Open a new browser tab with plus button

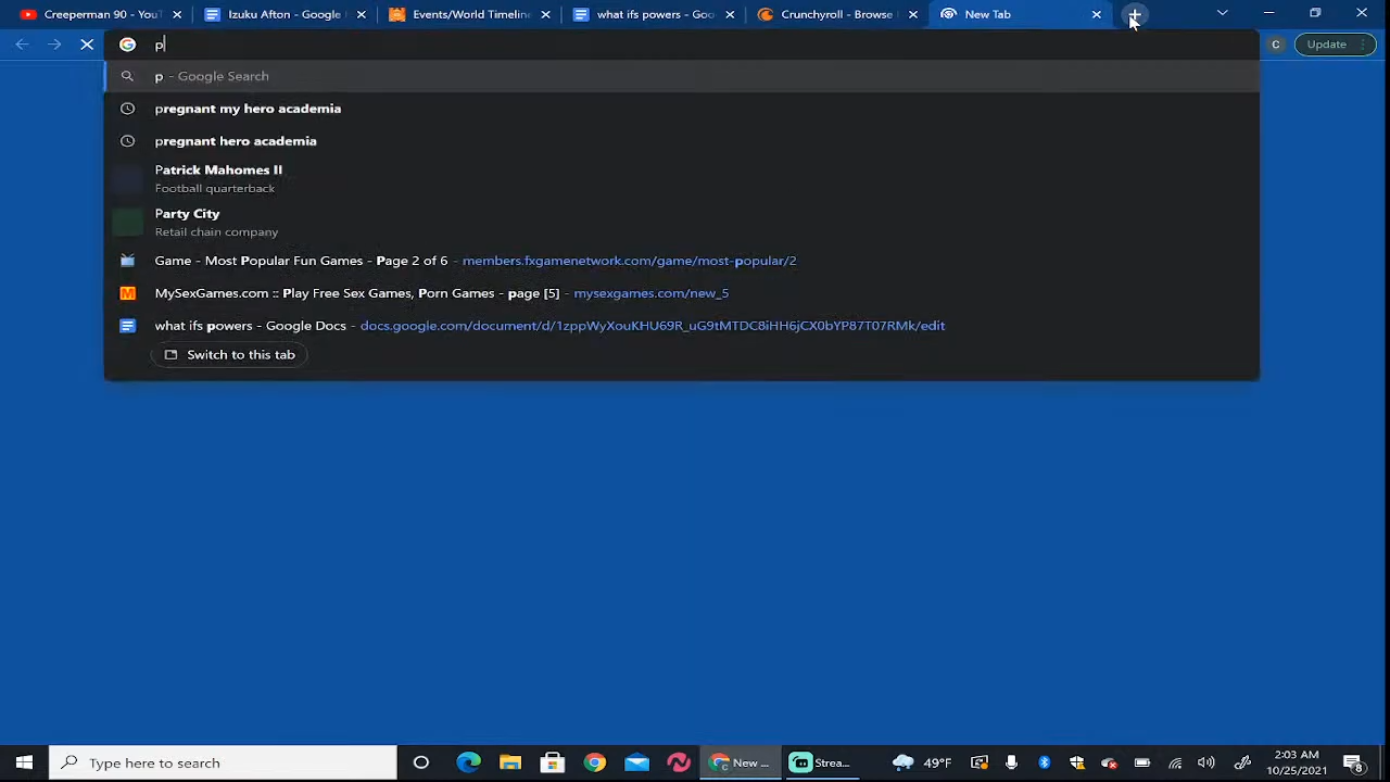(x=1134, y=15)
